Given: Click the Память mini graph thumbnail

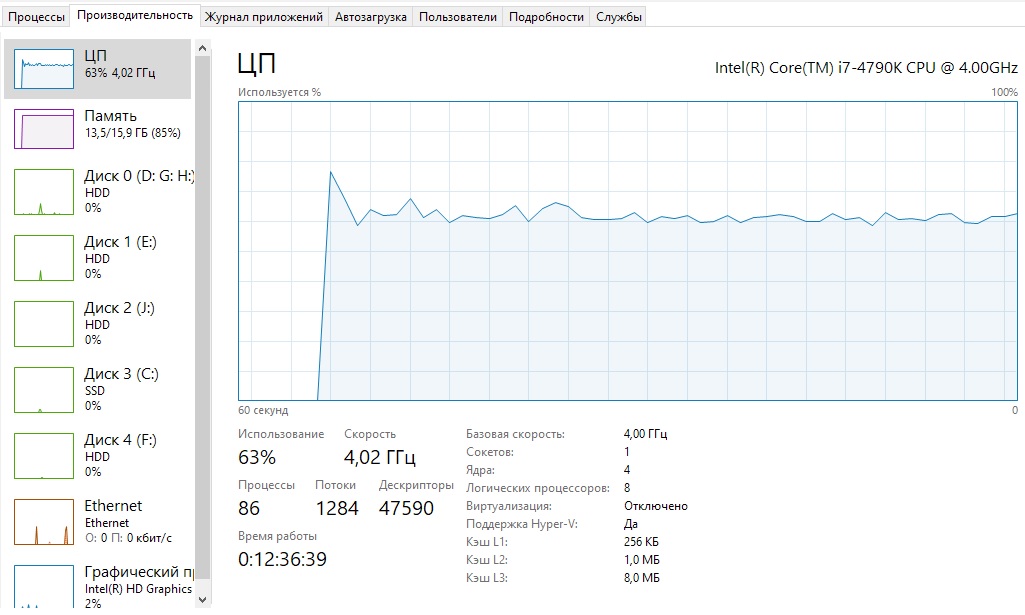Looking at the screenshot, I should click(x=44, y=129).
